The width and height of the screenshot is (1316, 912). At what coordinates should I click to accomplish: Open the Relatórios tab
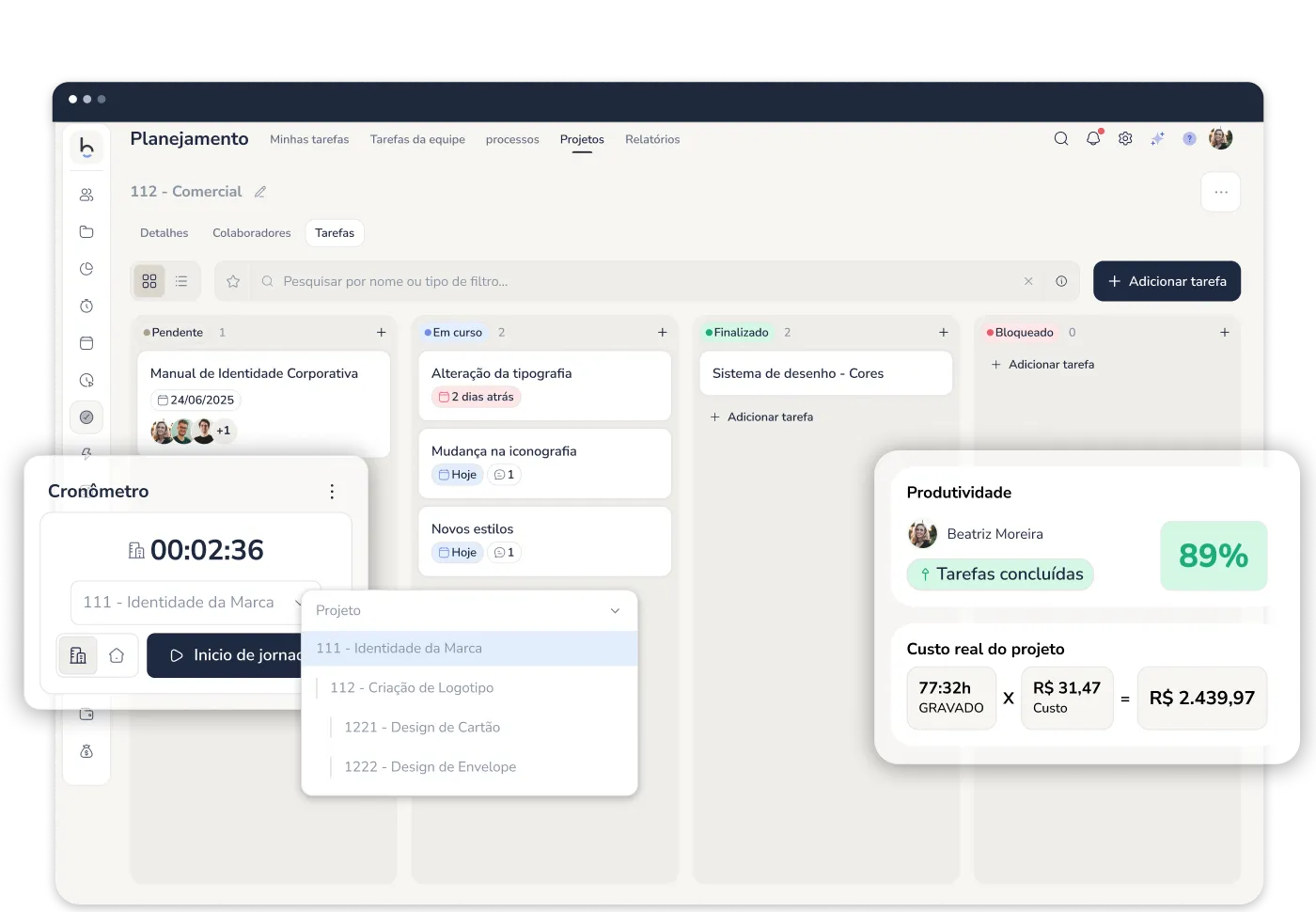point(652,139)
